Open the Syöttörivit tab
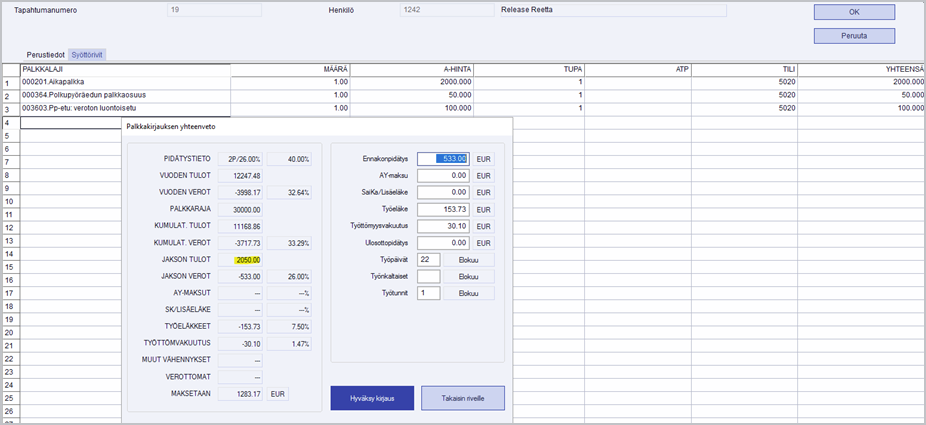The image size is (926, 425). (x=88, y=53)
